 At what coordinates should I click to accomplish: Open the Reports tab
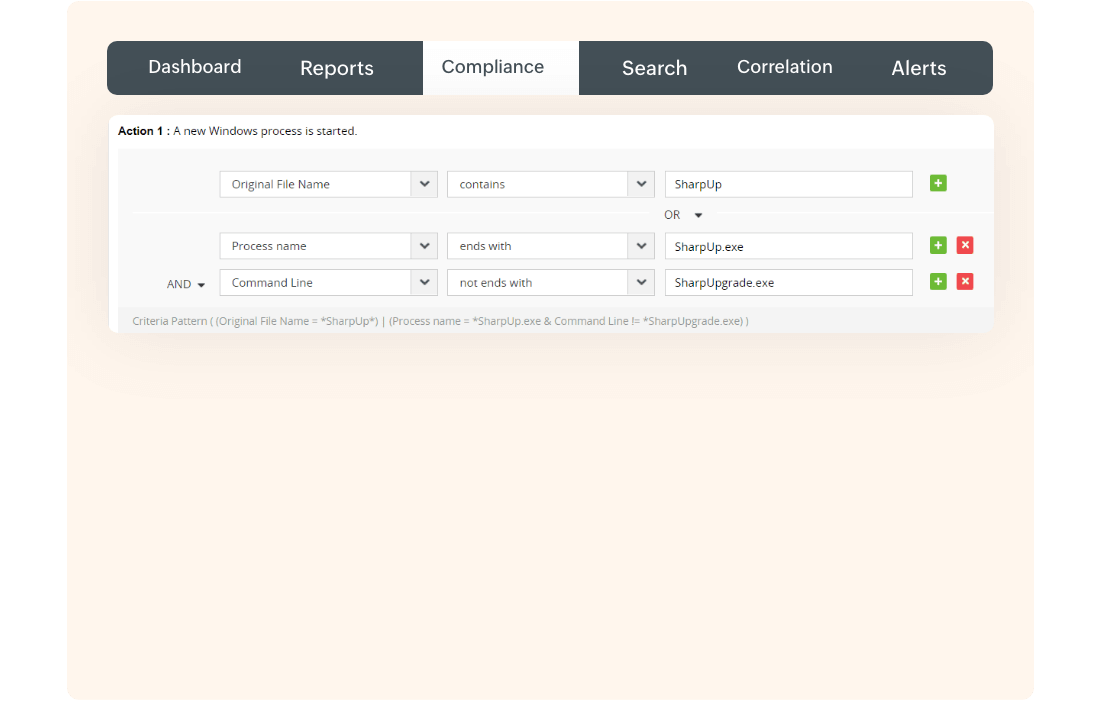[336, 68]
